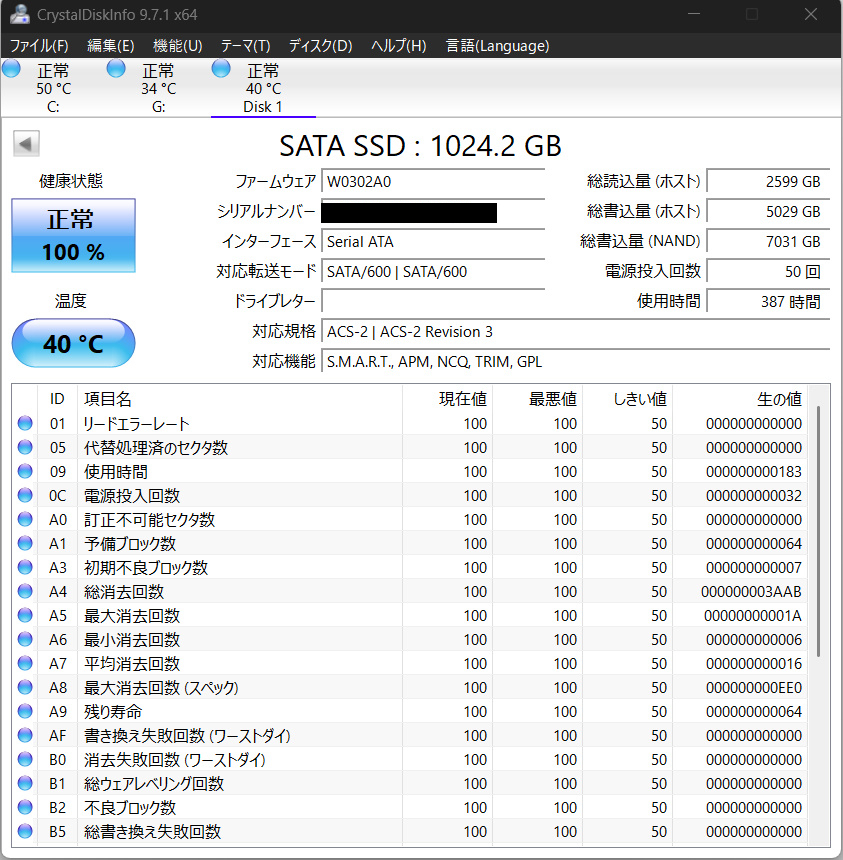Click status orb of attribute AF row
Viewport: 843px width, 860px height.
(x=25, y=735)
